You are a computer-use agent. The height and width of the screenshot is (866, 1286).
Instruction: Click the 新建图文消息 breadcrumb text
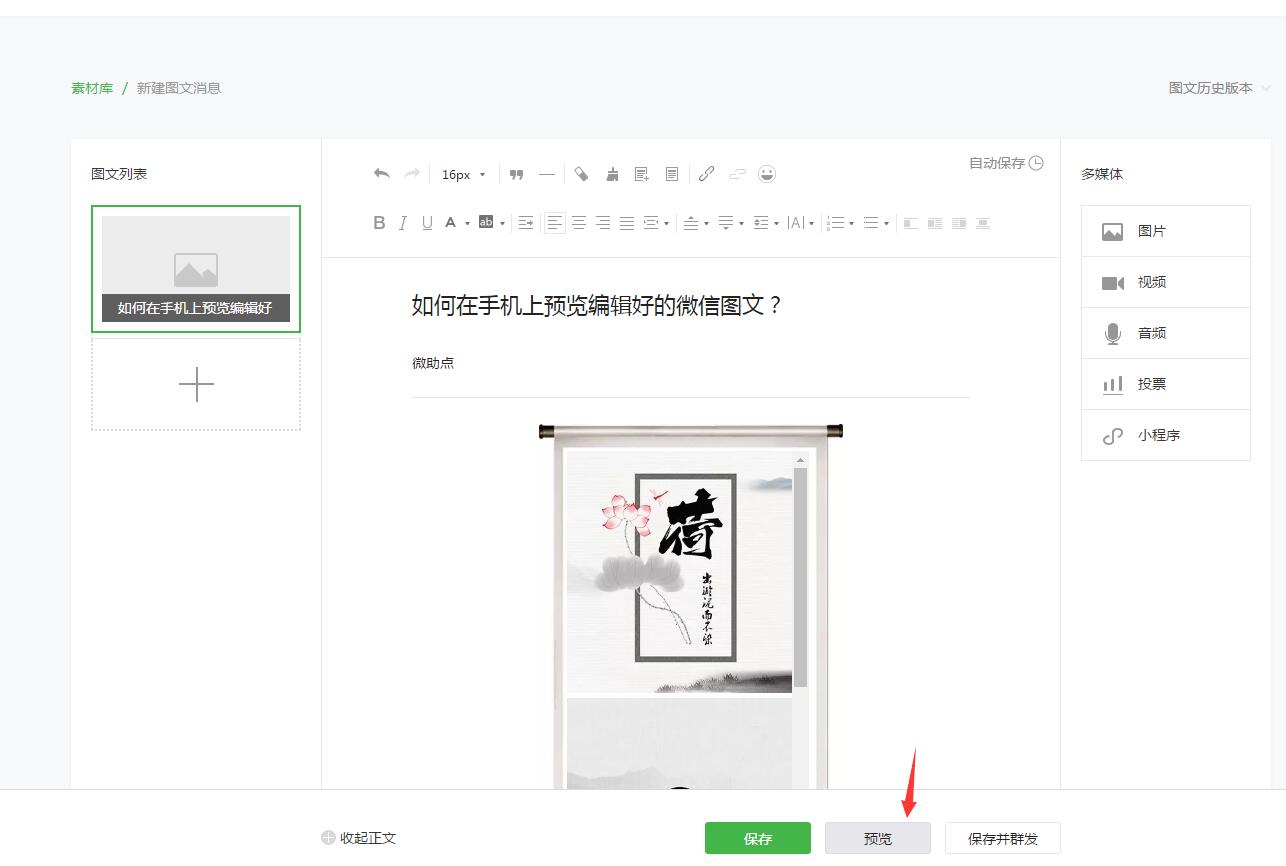coord(179,88)
